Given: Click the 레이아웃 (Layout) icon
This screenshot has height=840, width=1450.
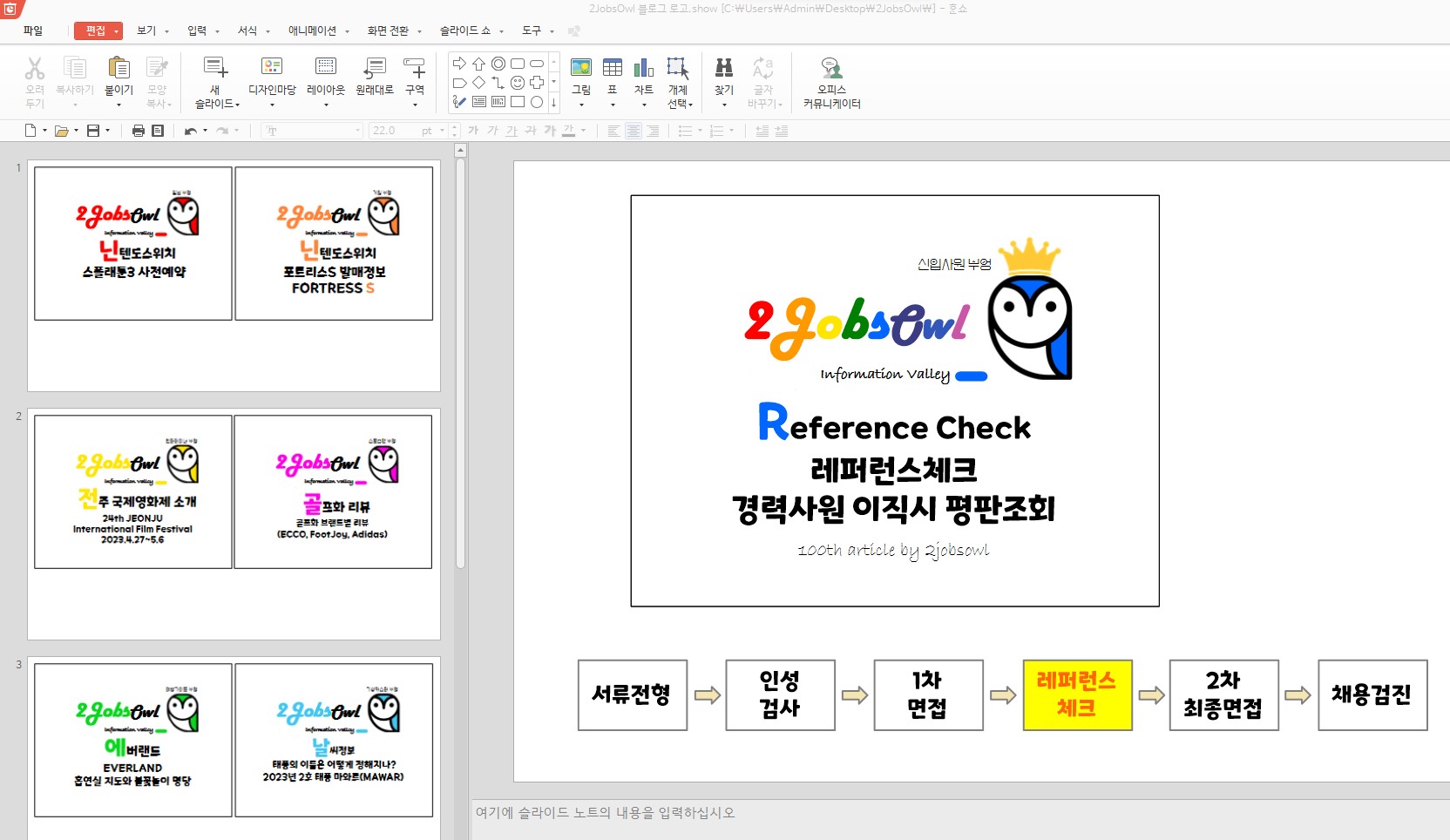Looking at the screenshot, I should 326,67.
